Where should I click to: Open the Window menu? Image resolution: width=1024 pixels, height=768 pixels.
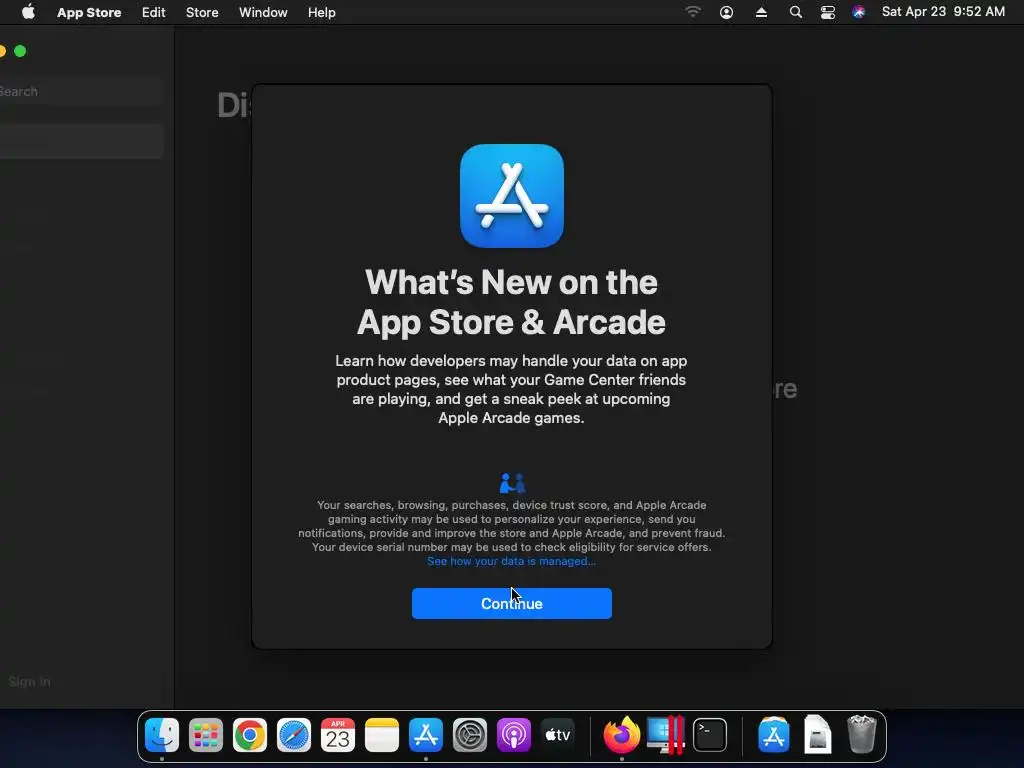click(x=263, y=12)
